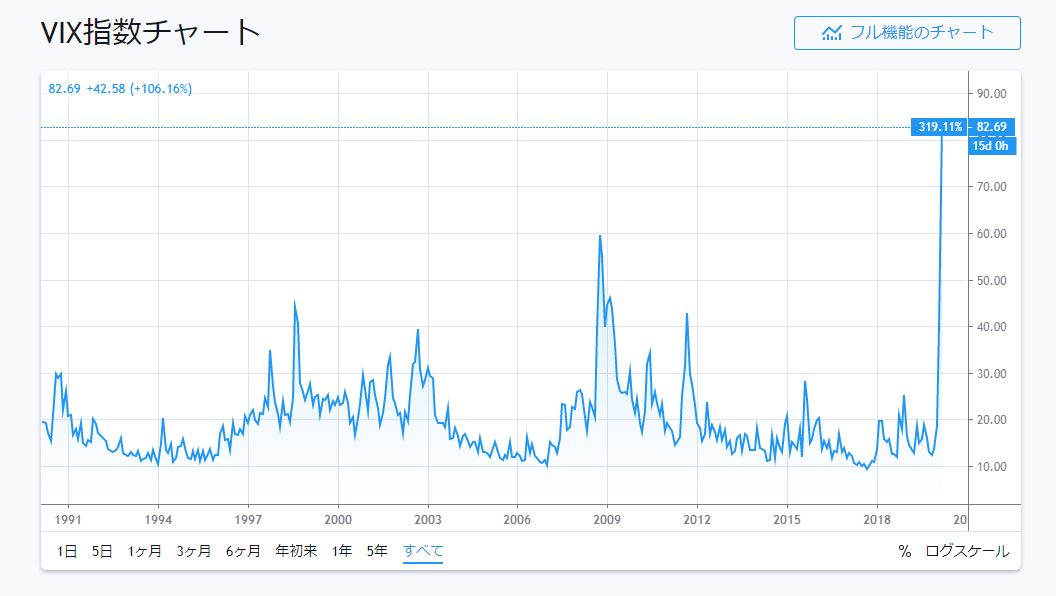This screenshot has height=596, width=1056.
Task: Click the 40.00 price axis label
Action: 991,327
